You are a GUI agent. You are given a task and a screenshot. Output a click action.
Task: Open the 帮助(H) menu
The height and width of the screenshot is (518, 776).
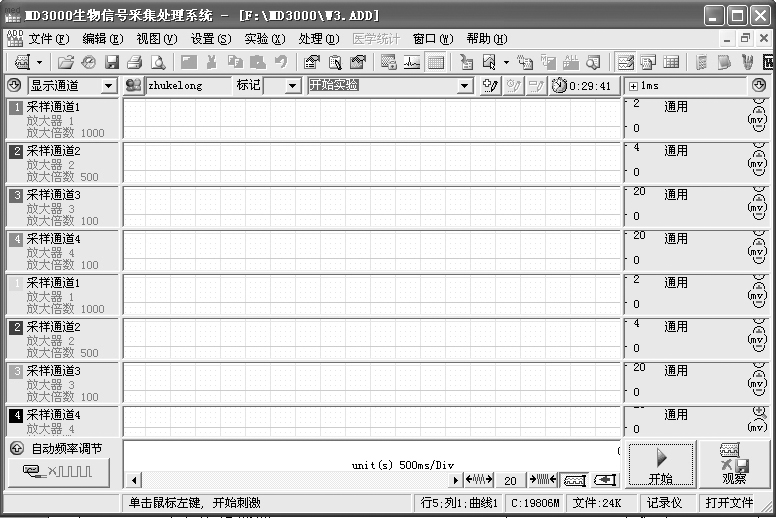coord(486,39)
